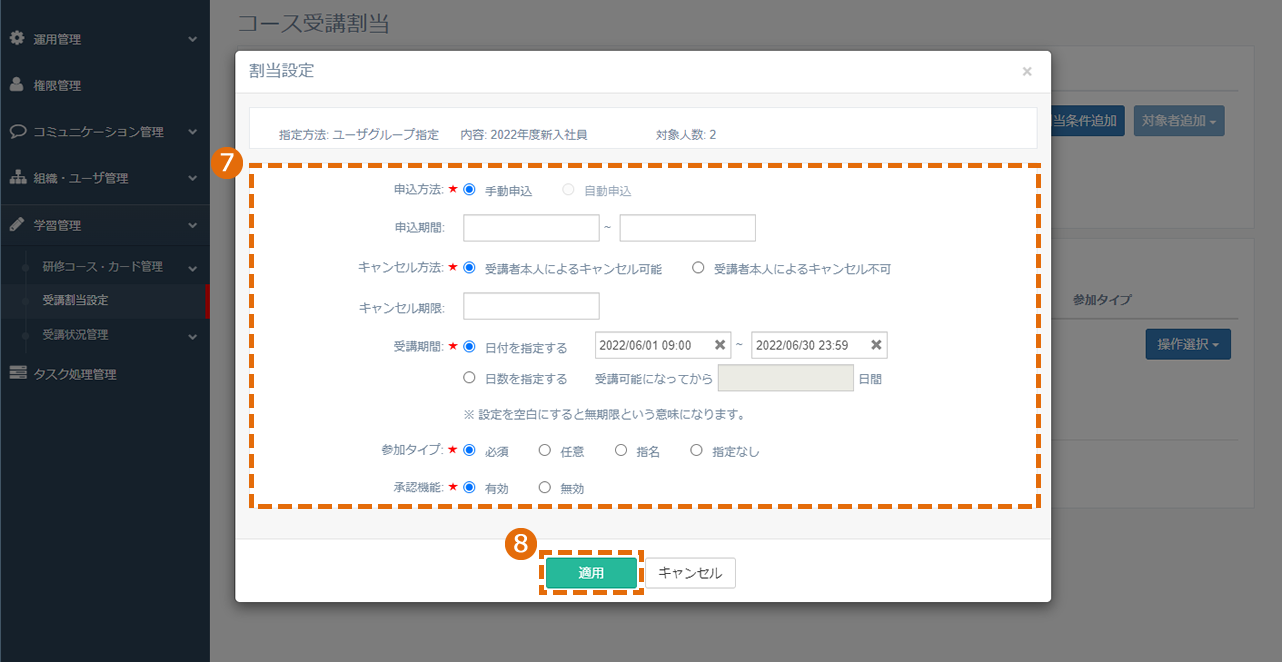Screen dimensions: 1282x662
Task: Set 参加タイプ to 指定なし
Action: pos(697,450)
